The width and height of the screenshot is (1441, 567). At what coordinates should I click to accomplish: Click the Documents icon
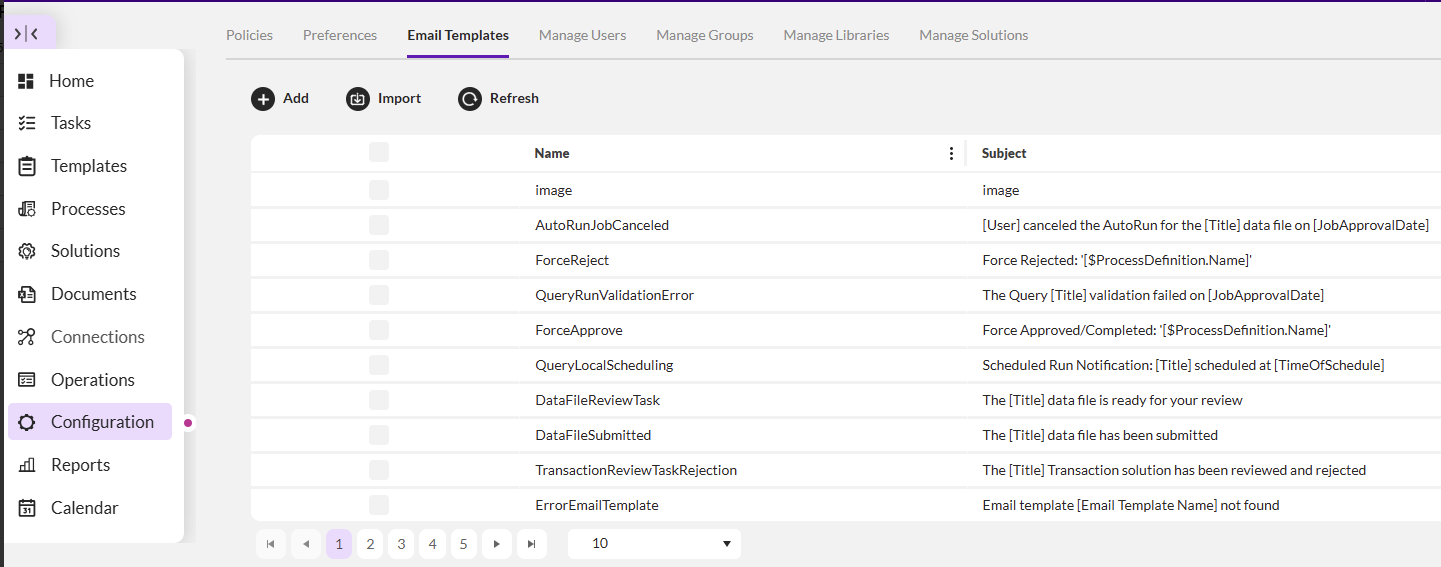(x=27, y=294)
